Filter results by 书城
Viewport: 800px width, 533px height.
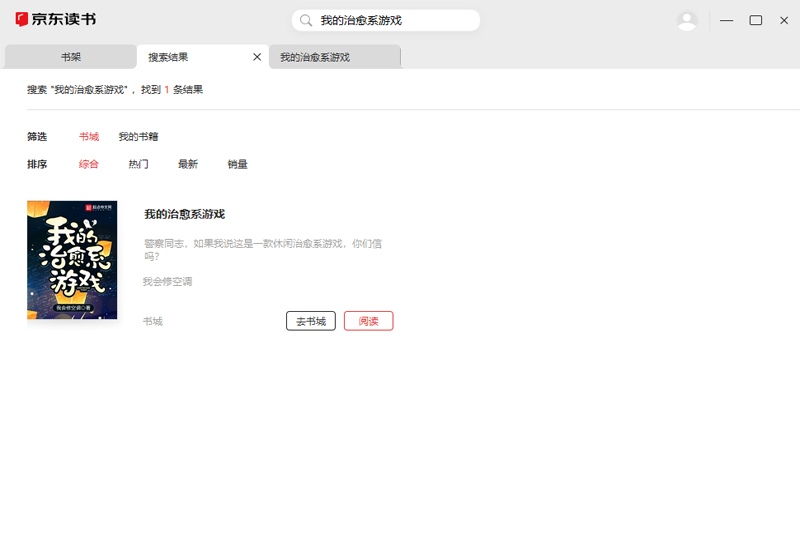point(89,136)
